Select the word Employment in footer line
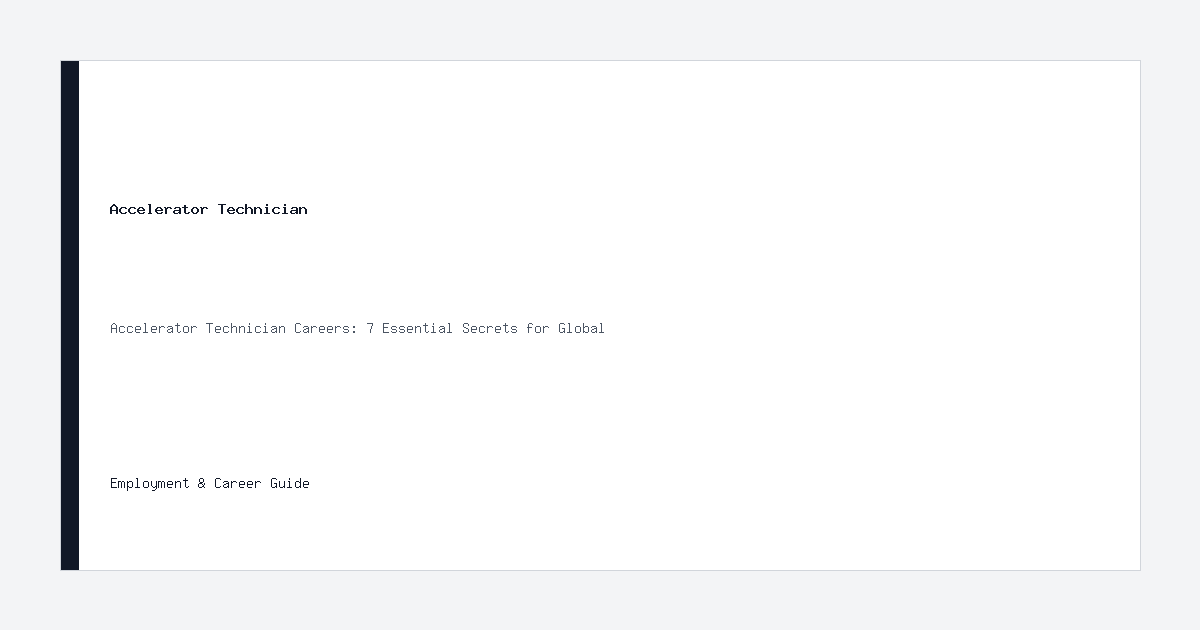The image size is (1200, 630). click(x=150, y=483)
